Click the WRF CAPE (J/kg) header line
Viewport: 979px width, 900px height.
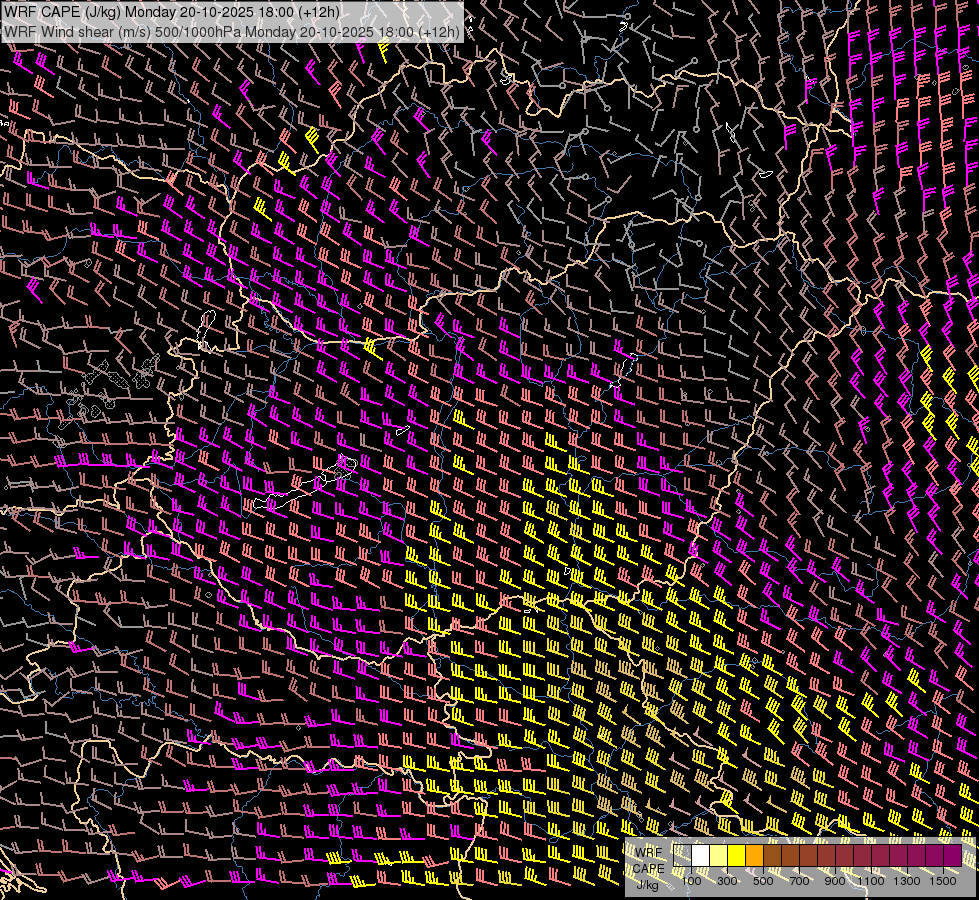(172, 12)
